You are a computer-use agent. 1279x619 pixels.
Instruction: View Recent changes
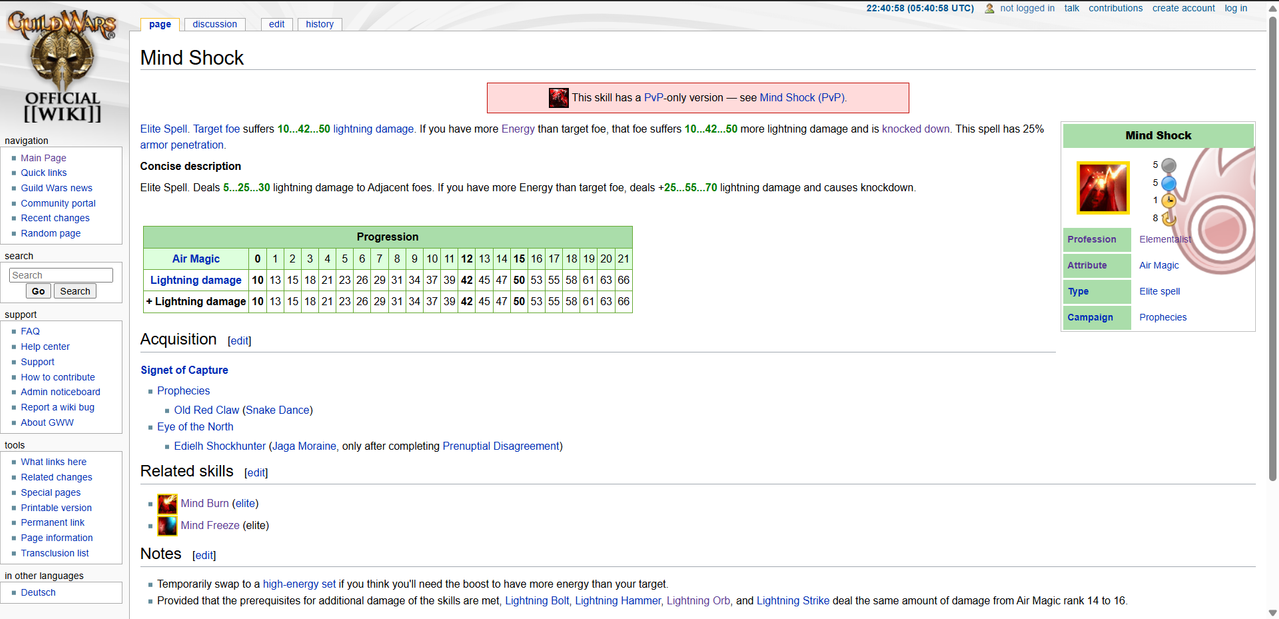55,218
